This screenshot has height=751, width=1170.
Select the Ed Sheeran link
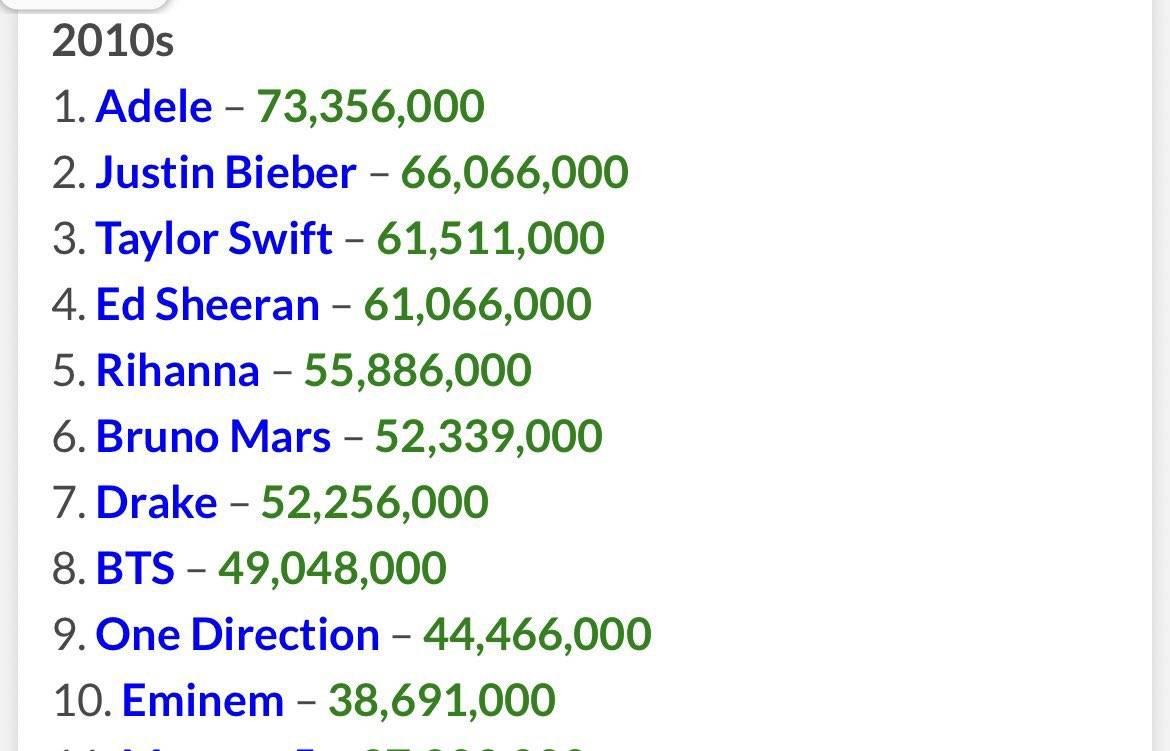point(207,304)
